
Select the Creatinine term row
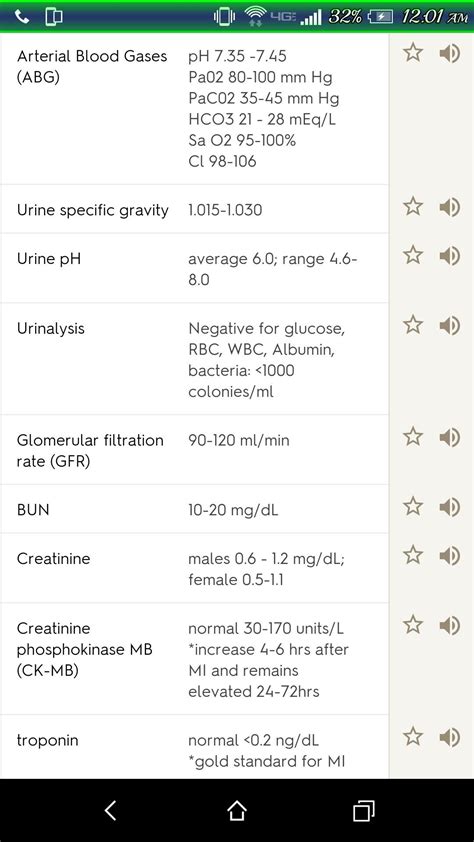(194, 568)
